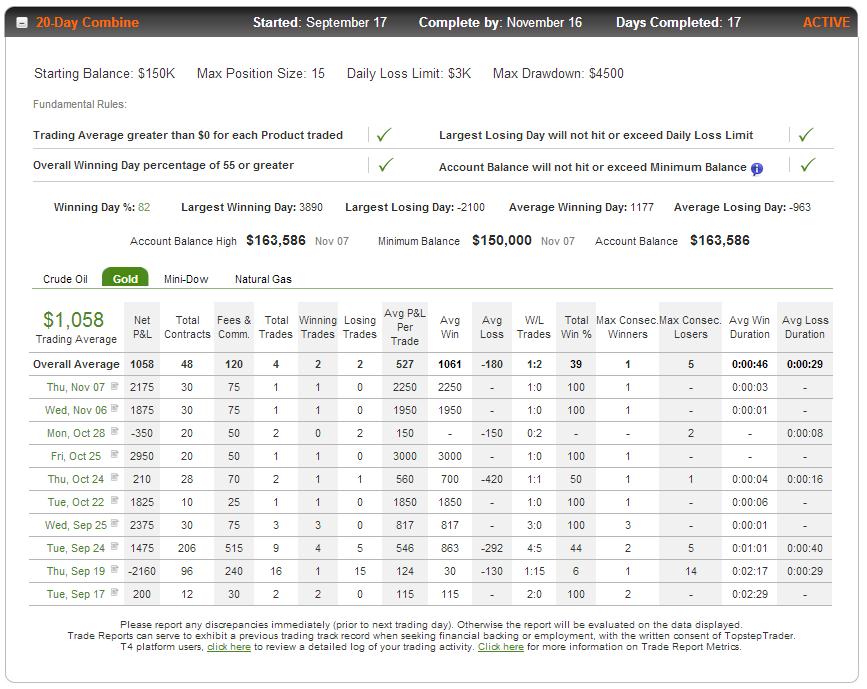867x689 pixels.
Task: Open the Fri, Oct 25 daily report
Action: coord(76,456)
